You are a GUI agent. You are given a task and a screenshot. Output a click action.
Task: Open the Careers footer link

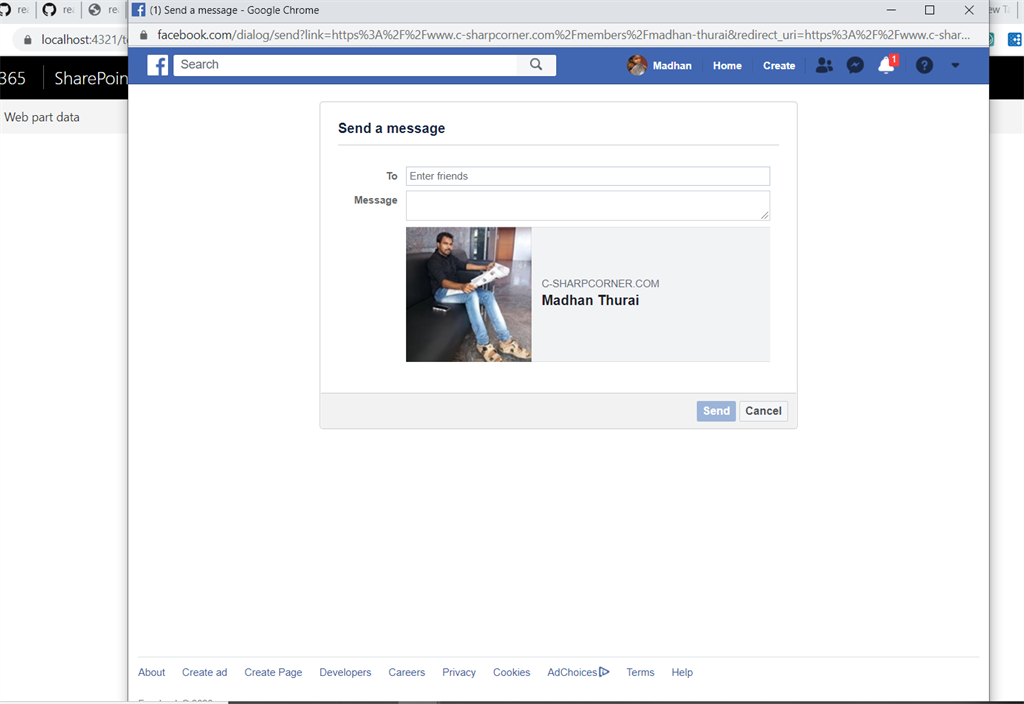coord(406,672)
